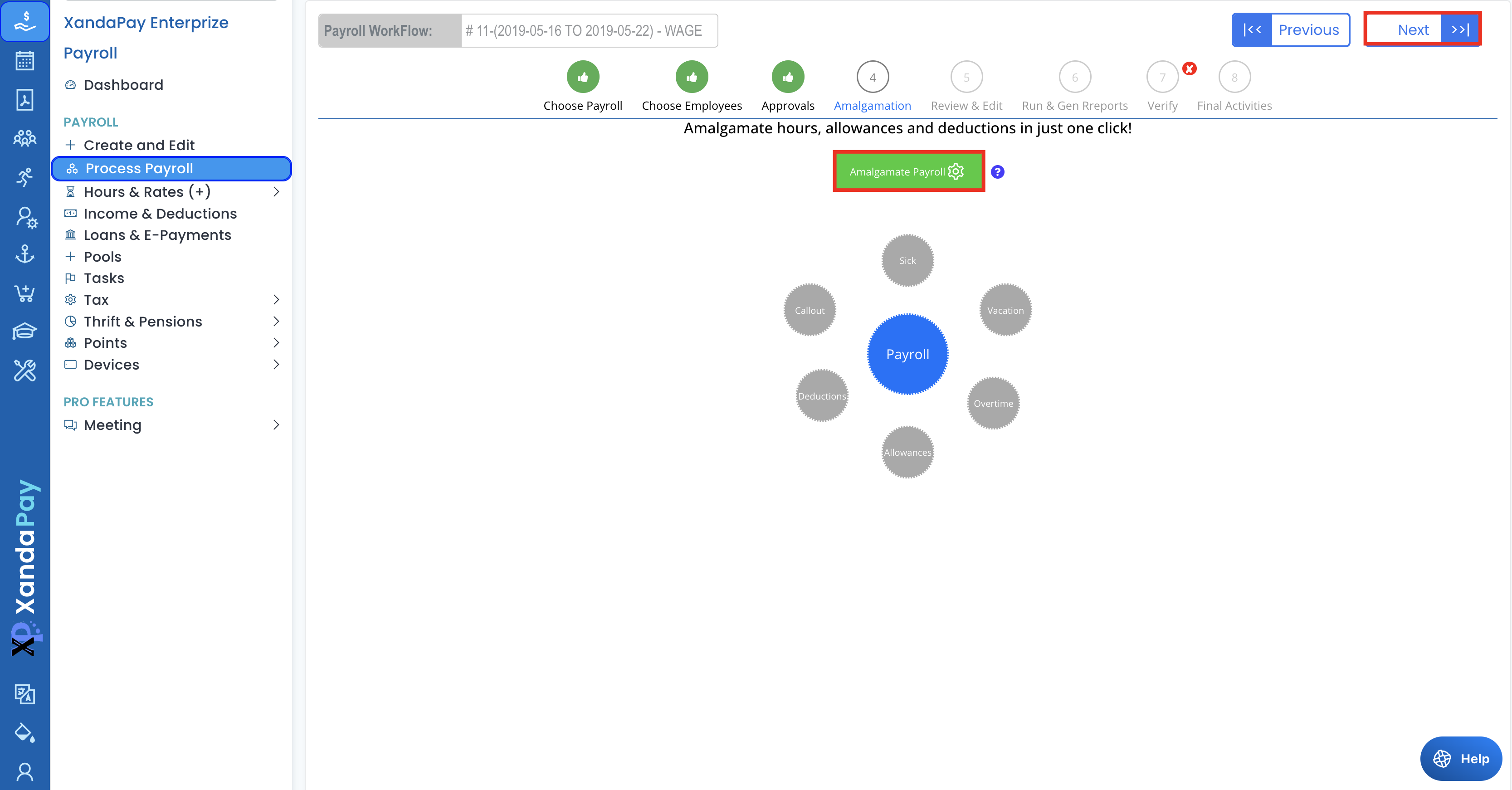Click the running person icon in sidebar
Screen dimensions: 1512x790
tap(24, 177)
